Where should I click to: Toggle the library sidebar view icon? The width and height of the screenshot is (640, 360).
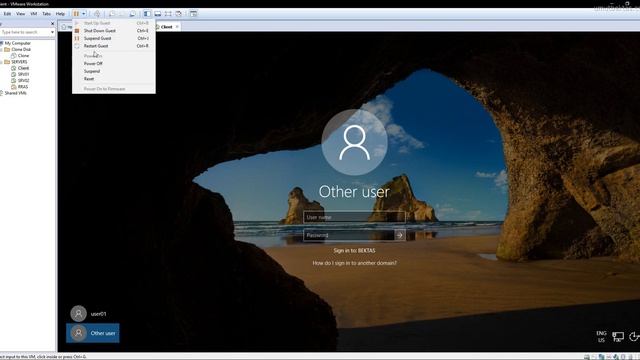click(x=147, y=13)
